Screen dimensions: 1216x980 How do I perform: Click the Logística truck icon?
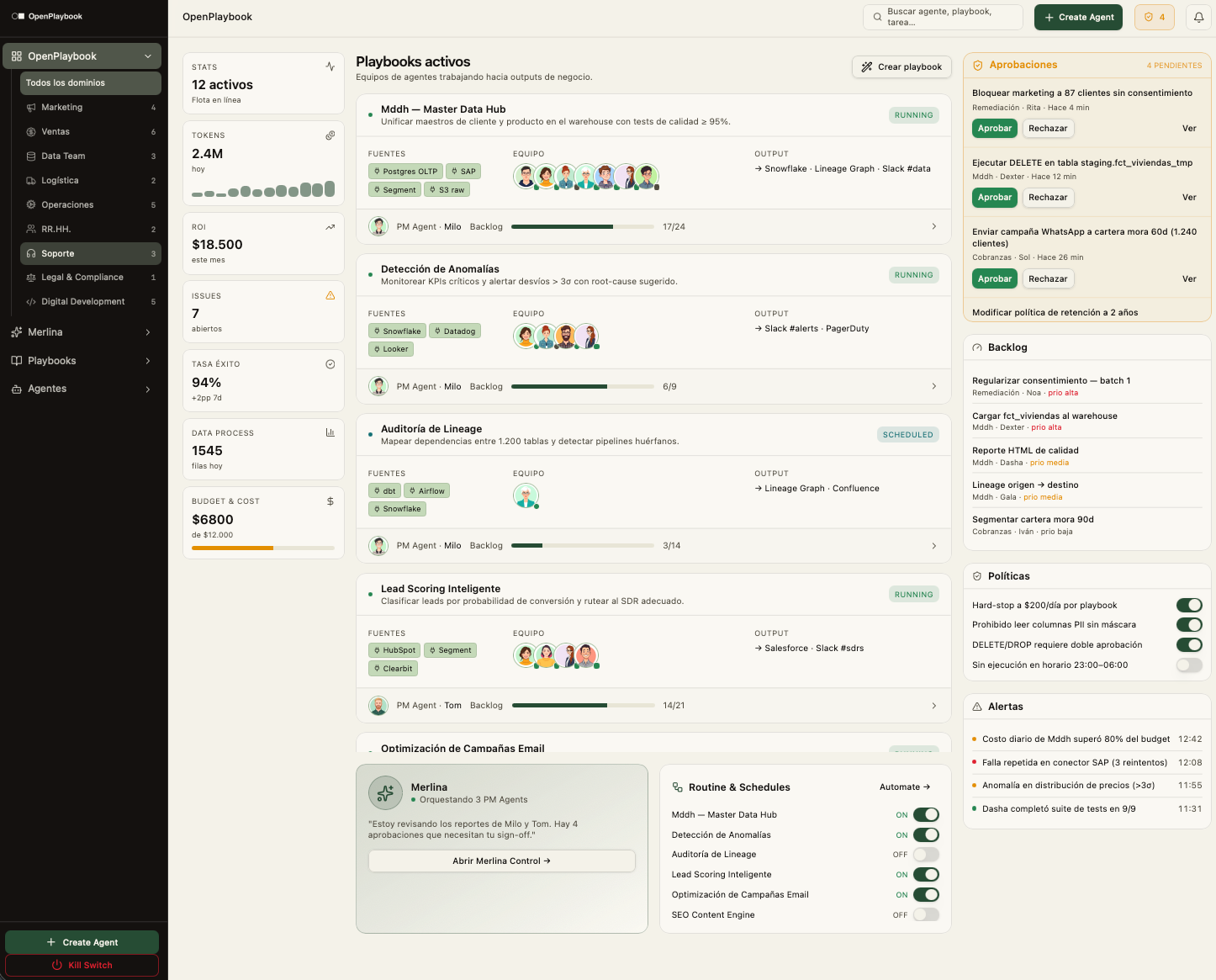(x=31, y=181)
